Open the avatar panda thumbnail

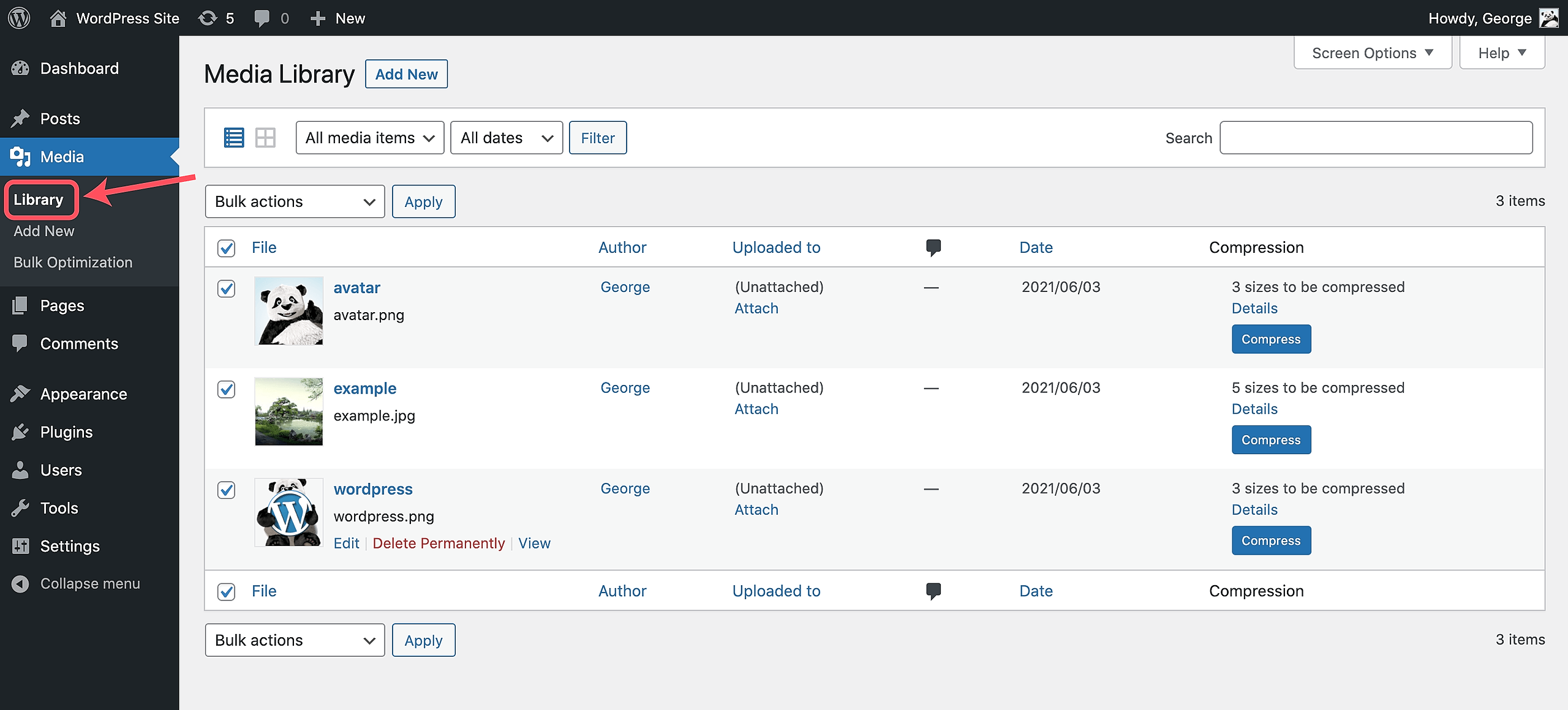coord(288,311)
